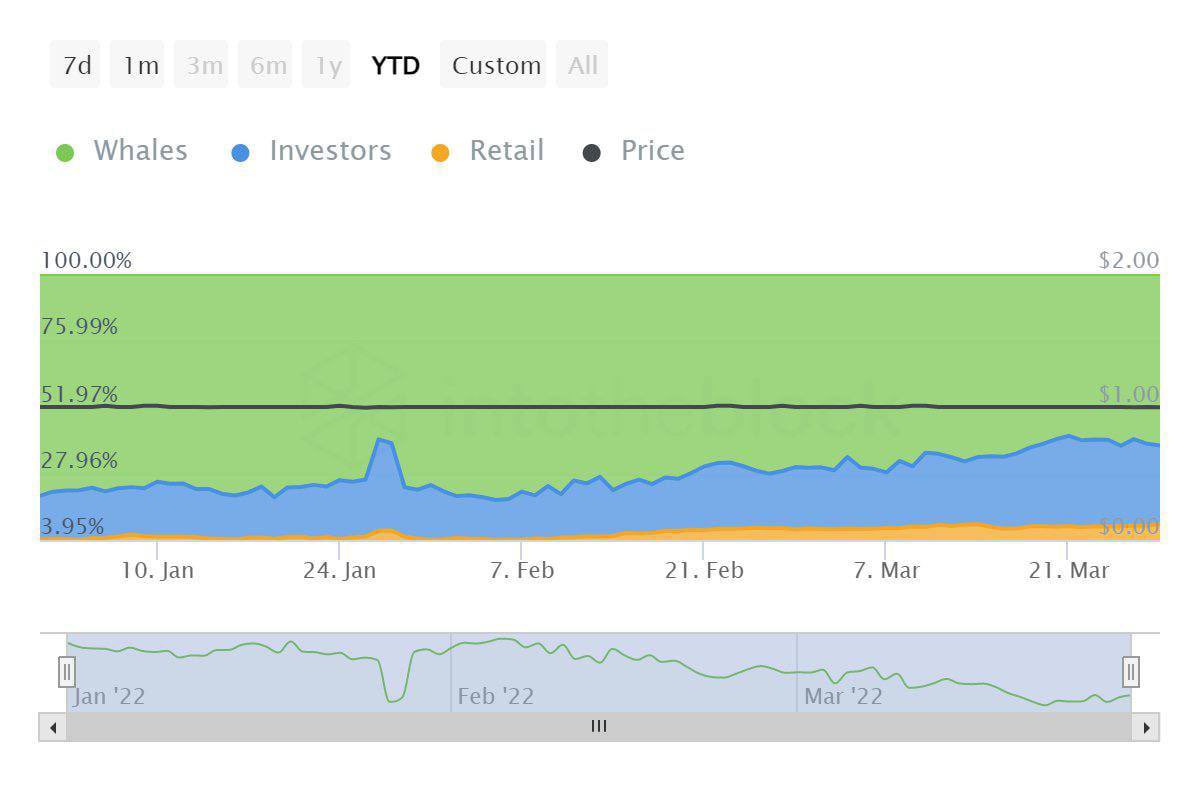This screenshot has height=800, width=1200.
Task: Click the dark Price legend dot
Action: (x=593, y=153)
